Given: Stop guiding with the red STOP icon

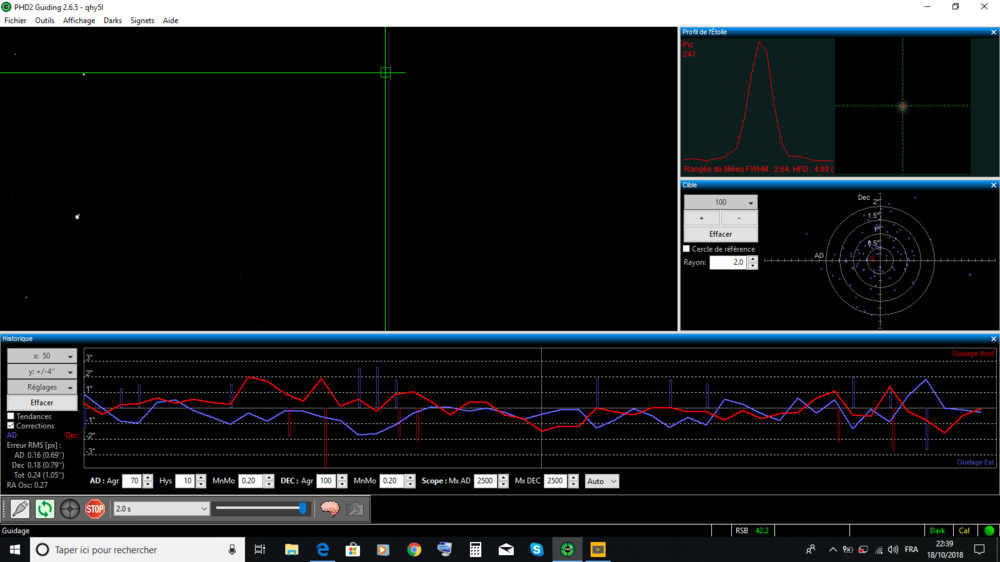Looking at the screenshot, I should [95, 509].
